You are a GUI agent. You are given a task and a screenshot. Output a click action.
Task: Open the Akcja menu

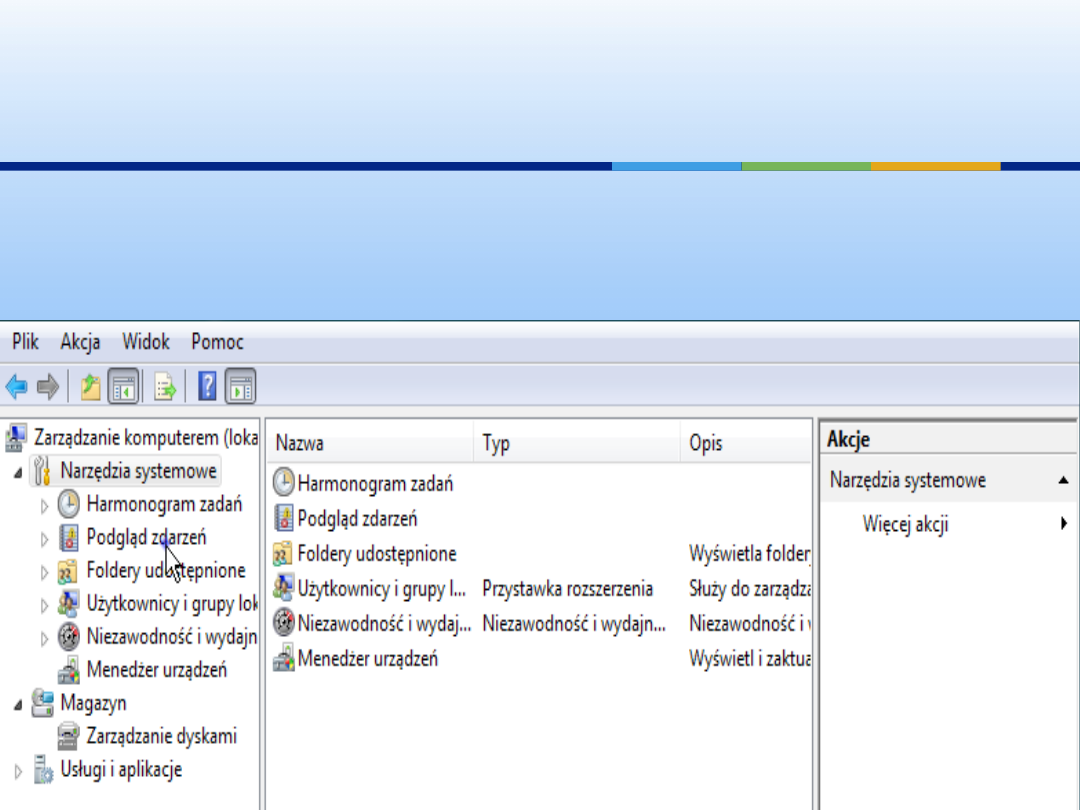click(x=80, y=342)
